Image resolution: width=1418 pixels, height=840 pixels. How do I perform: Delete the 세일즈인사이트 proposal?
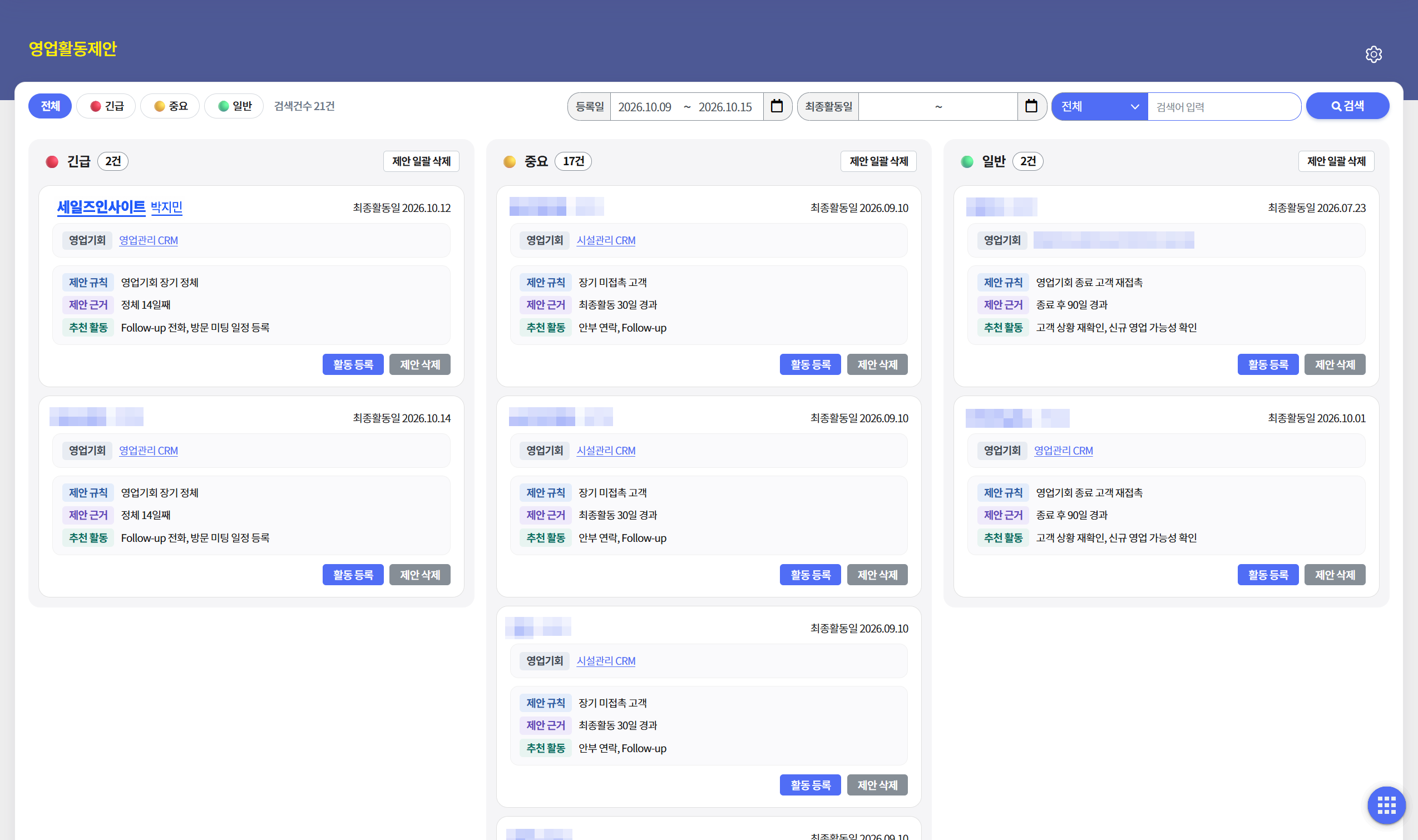click(420, 364)
